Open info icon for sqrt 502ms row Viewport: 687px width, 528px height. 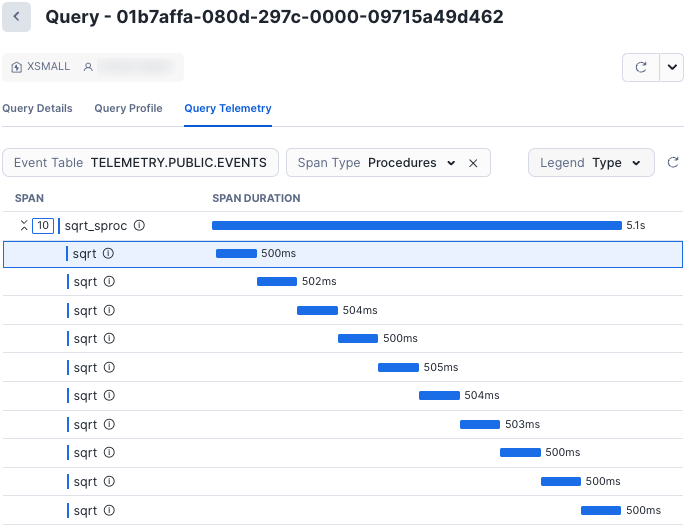click(x=109, y=281)
